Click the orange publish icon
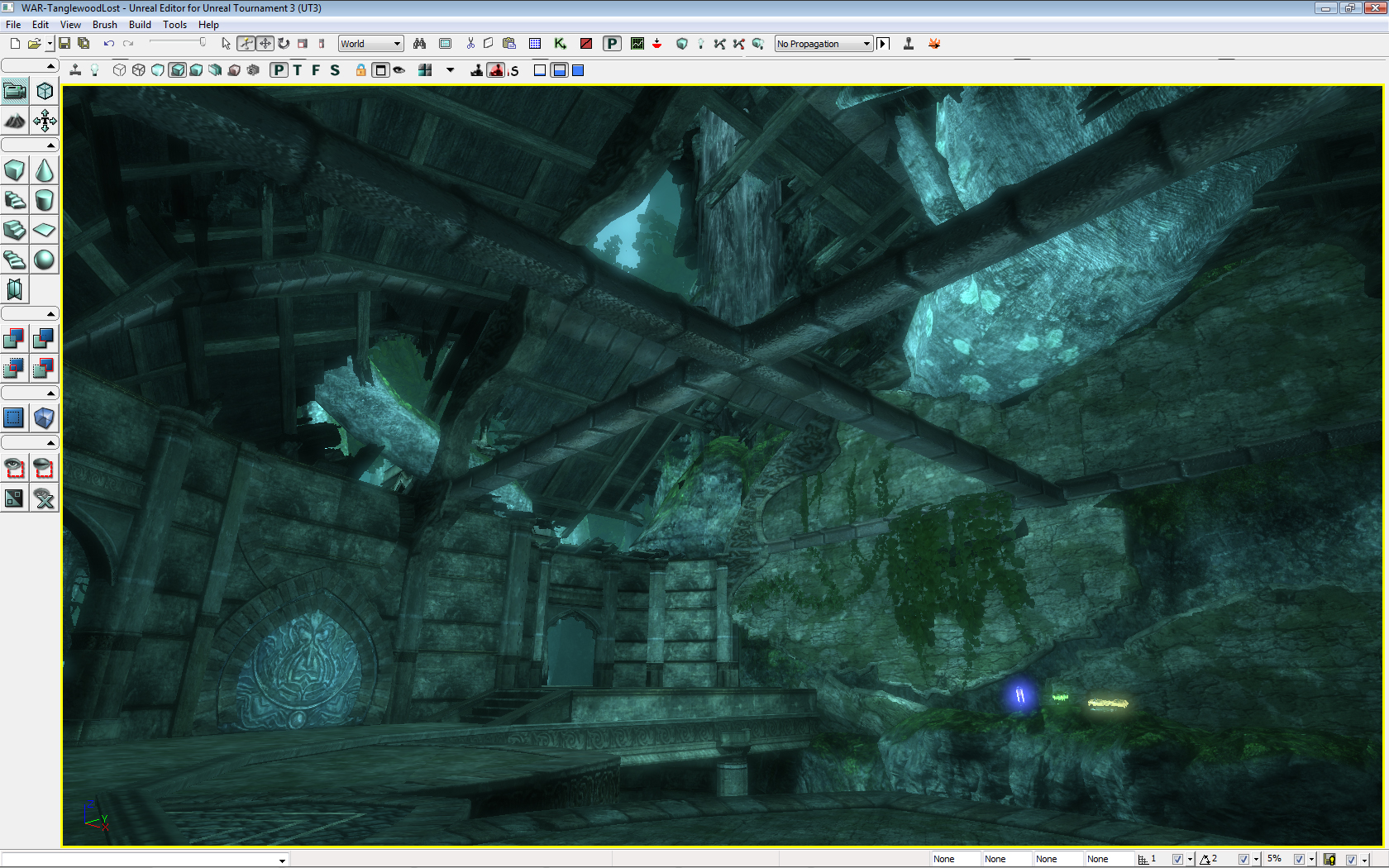The height and width of the screenshot is (868, 1389). tap(934, 44)
